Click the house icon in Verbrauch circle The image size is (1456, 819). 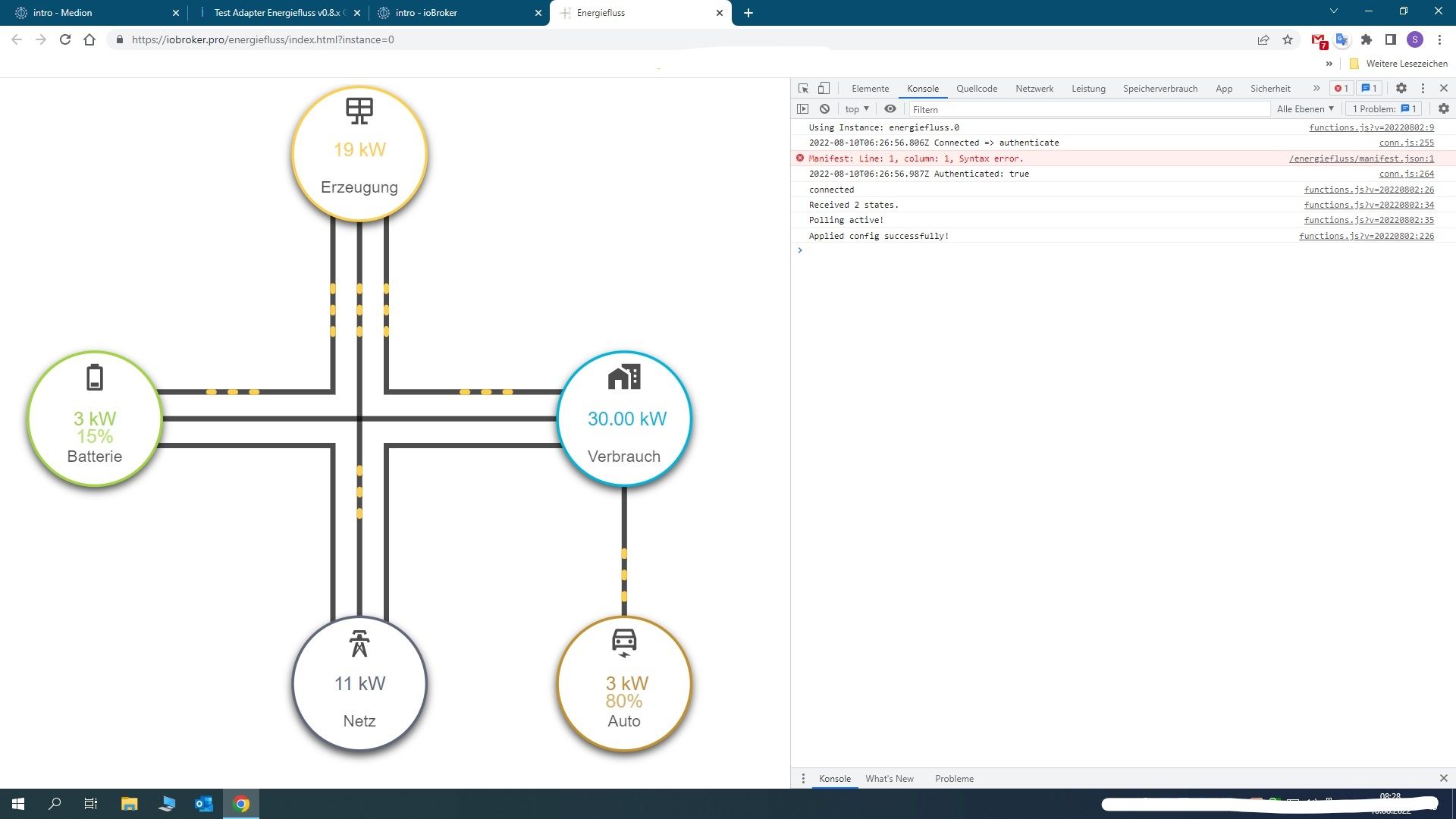(x=624, y=377)
